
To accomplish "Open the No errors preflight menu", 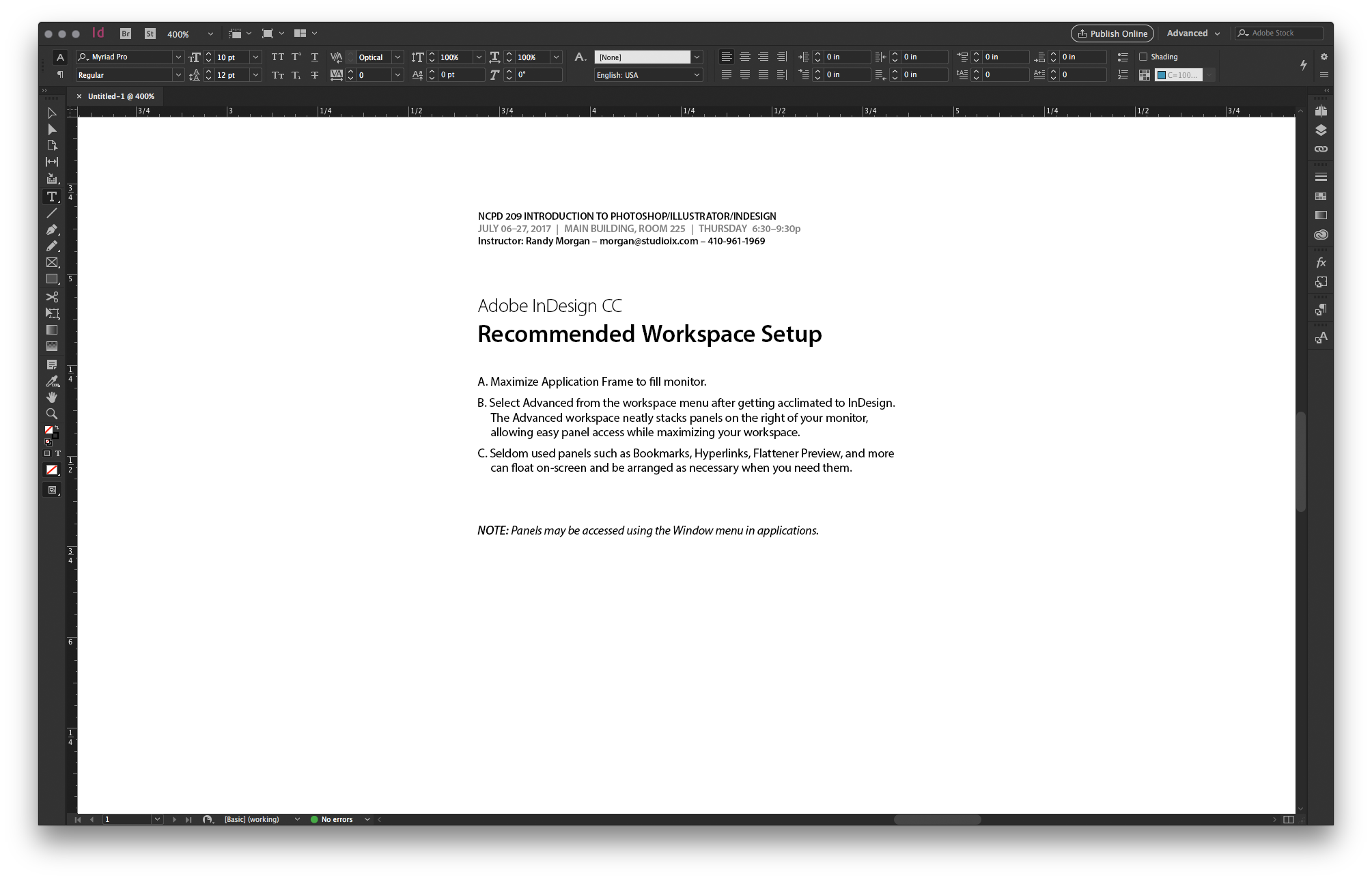I will 367,819.
